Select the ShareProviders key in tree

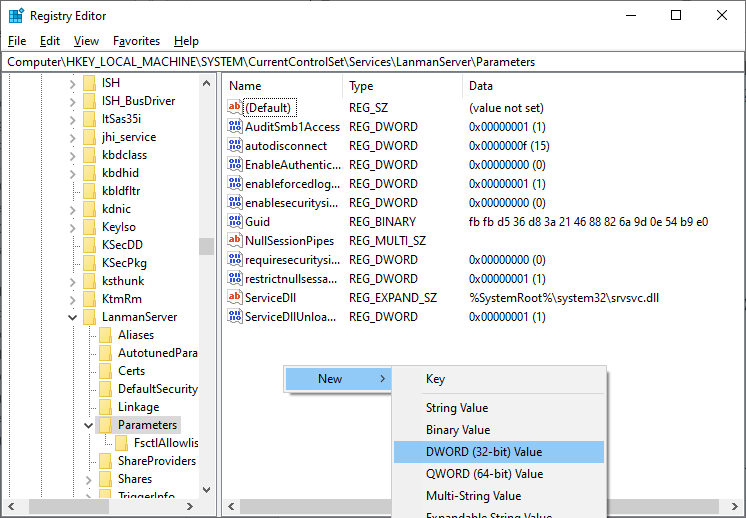tap(156, 461)
